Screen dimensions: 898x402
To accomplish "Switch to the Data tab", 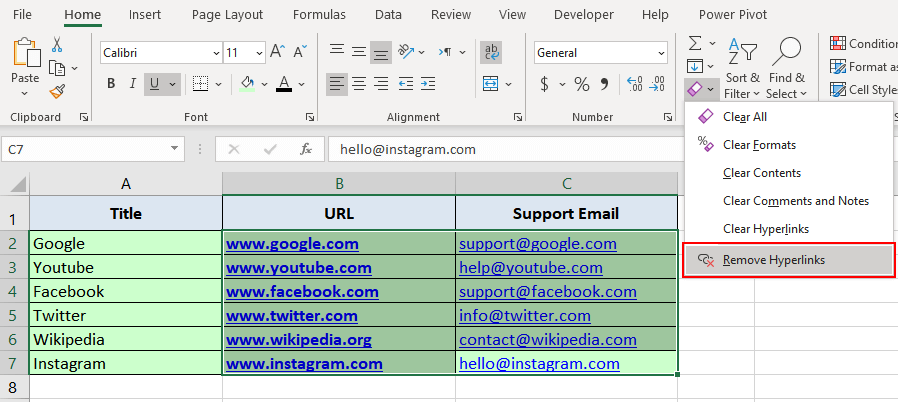I will [x=388, y=14].
